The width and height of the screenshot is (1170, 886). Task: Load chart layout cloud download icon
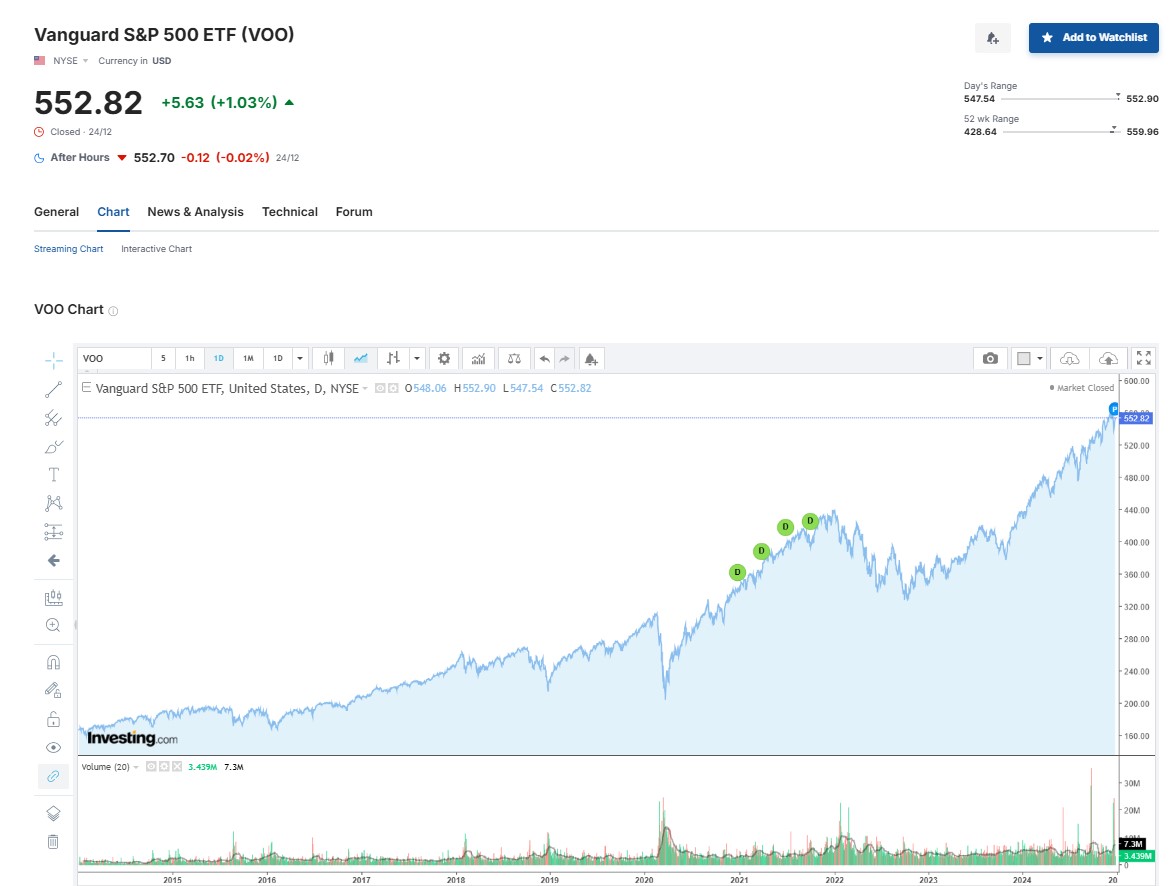pos(1069,359)
